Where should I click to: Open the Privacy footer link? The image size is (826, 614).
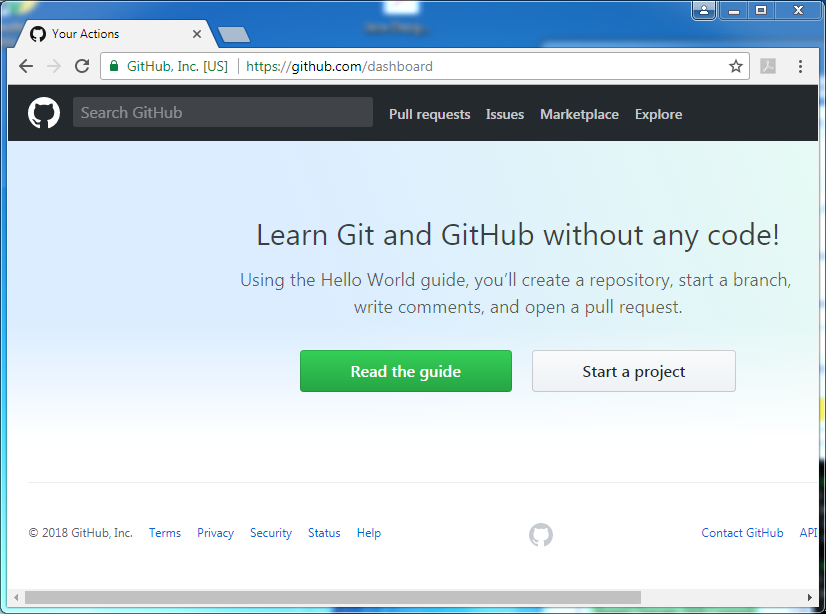click(x=215, y=533)
